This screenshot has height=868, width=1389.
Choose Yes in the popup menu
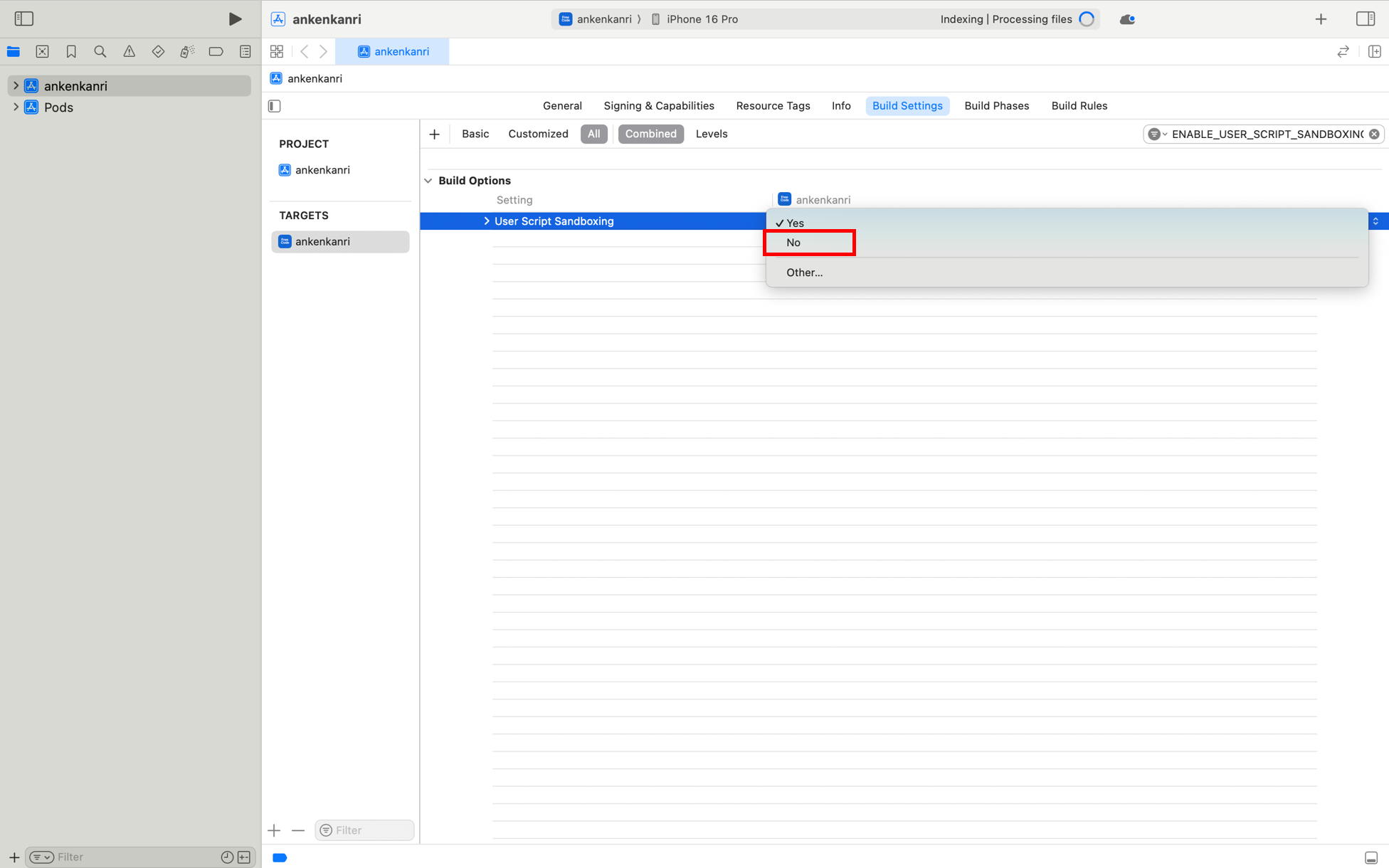1067,223
